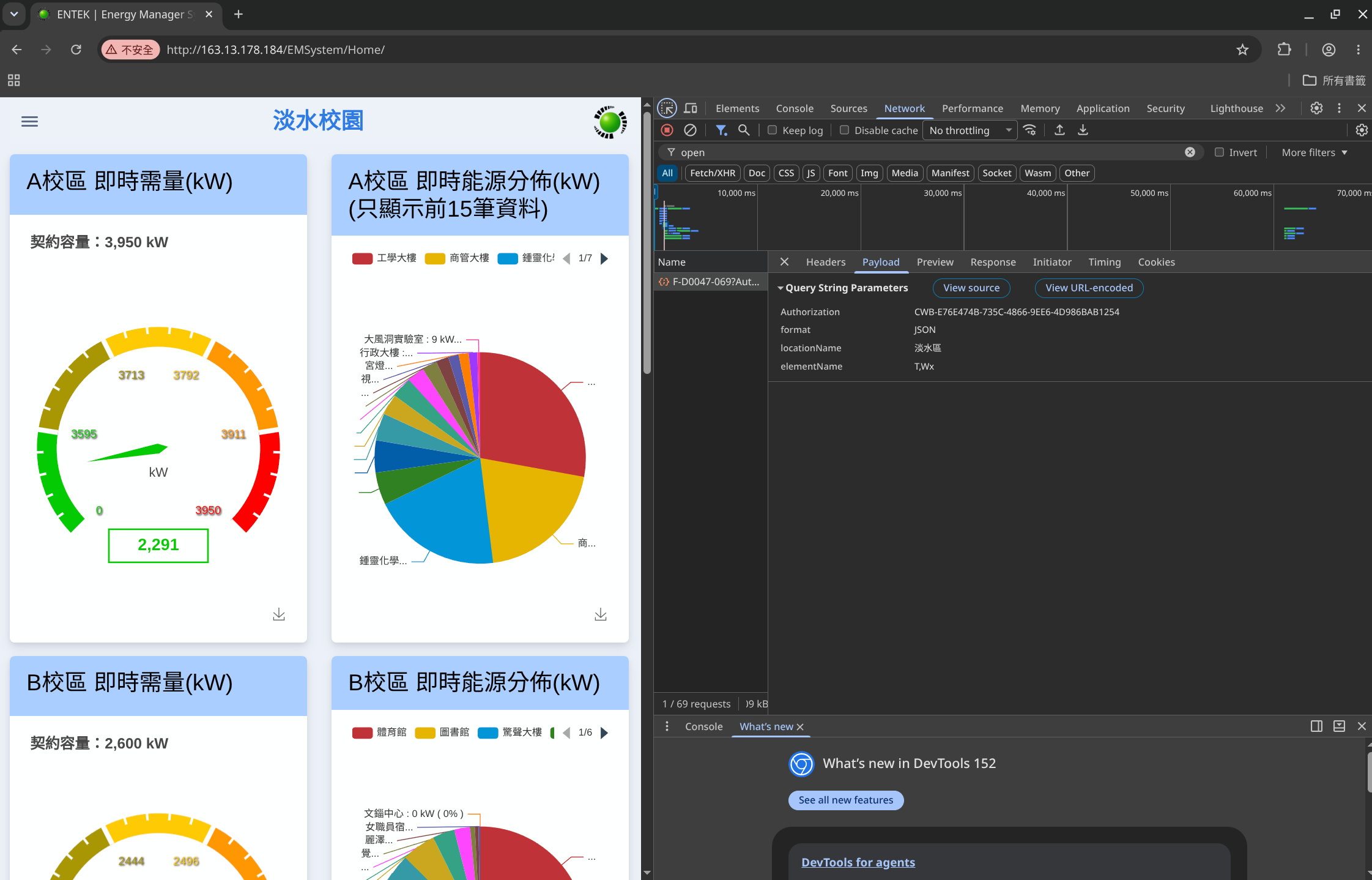The width and height of the screenshot is (1372, 880).
Task: Click the View source button
Action: click(x=971, y=288)
